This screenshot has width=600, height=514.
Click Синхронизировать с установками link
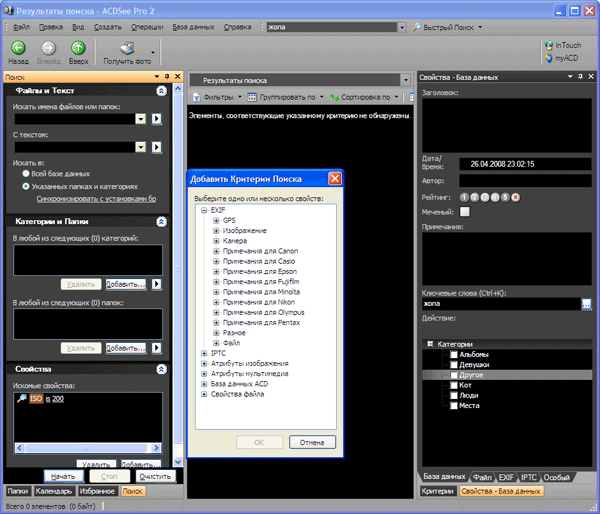tap(96, 199)
